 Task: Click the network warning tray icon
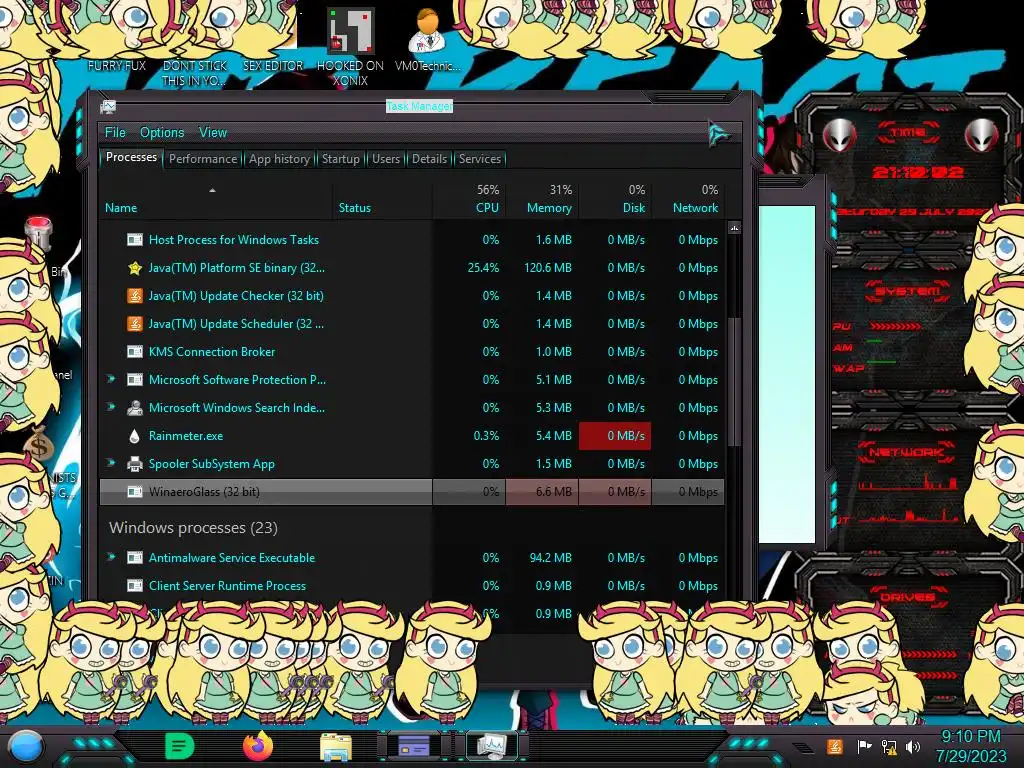coord(889,747)
